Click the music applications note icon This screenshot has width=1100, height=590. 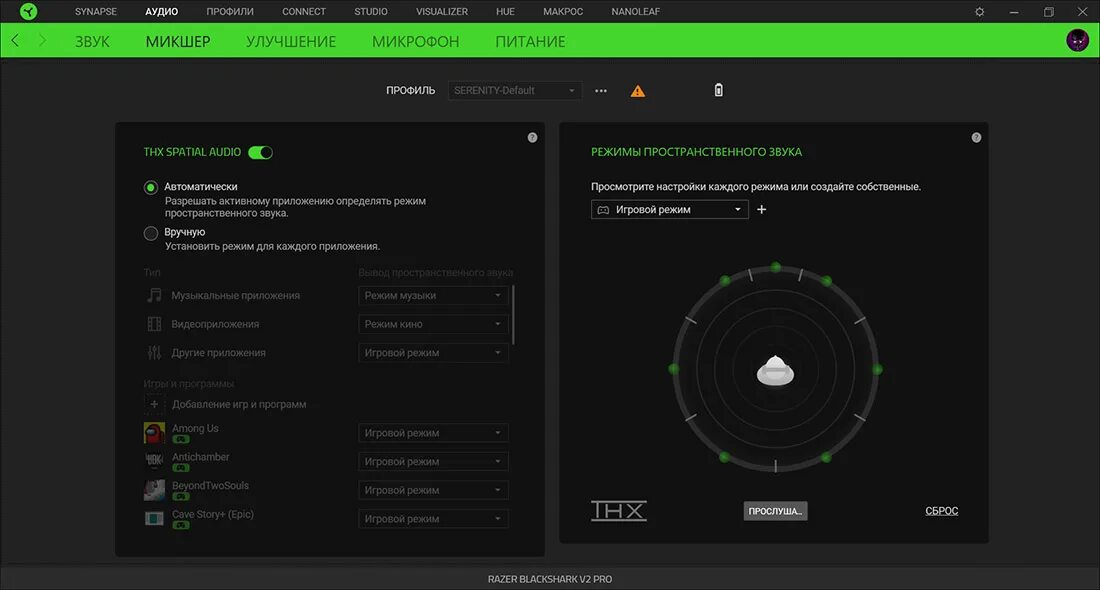[x=154, y=295]
